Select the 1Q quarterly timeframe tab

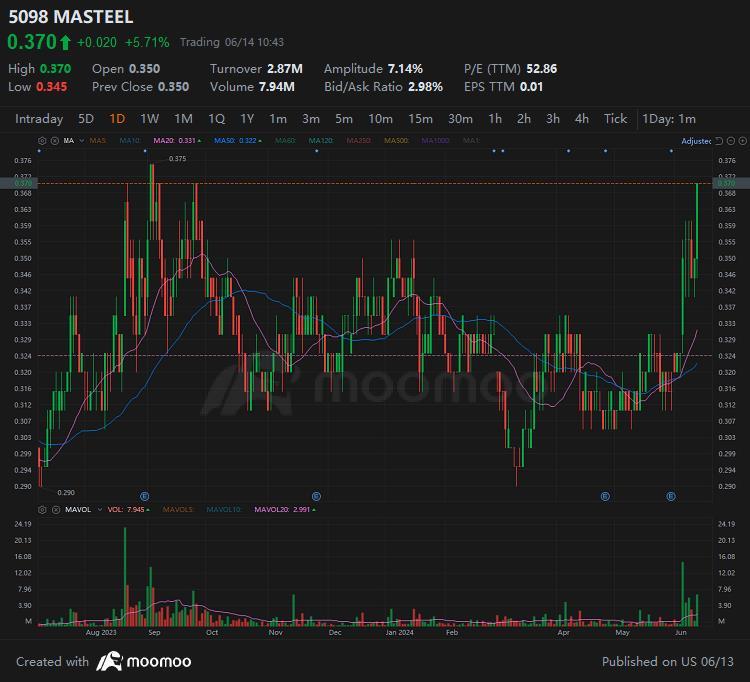coord(217,119)
